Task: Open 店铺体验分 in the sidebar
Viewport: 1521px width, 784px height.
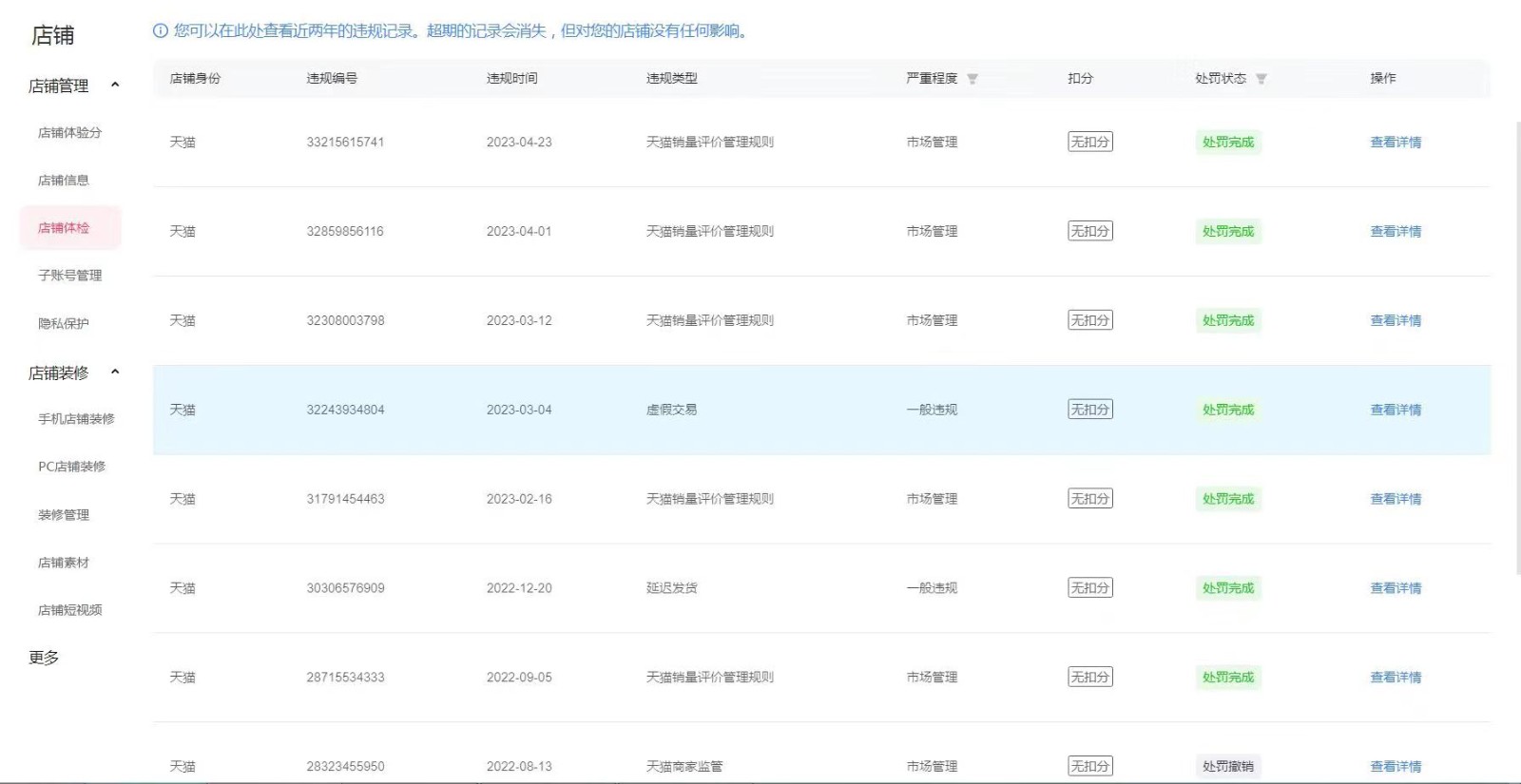Action: [x=69, y=133]
